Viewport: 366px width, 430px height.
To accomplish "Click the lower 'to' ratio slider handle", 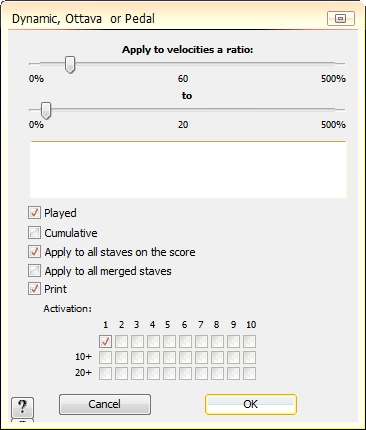I will point(46,111).
